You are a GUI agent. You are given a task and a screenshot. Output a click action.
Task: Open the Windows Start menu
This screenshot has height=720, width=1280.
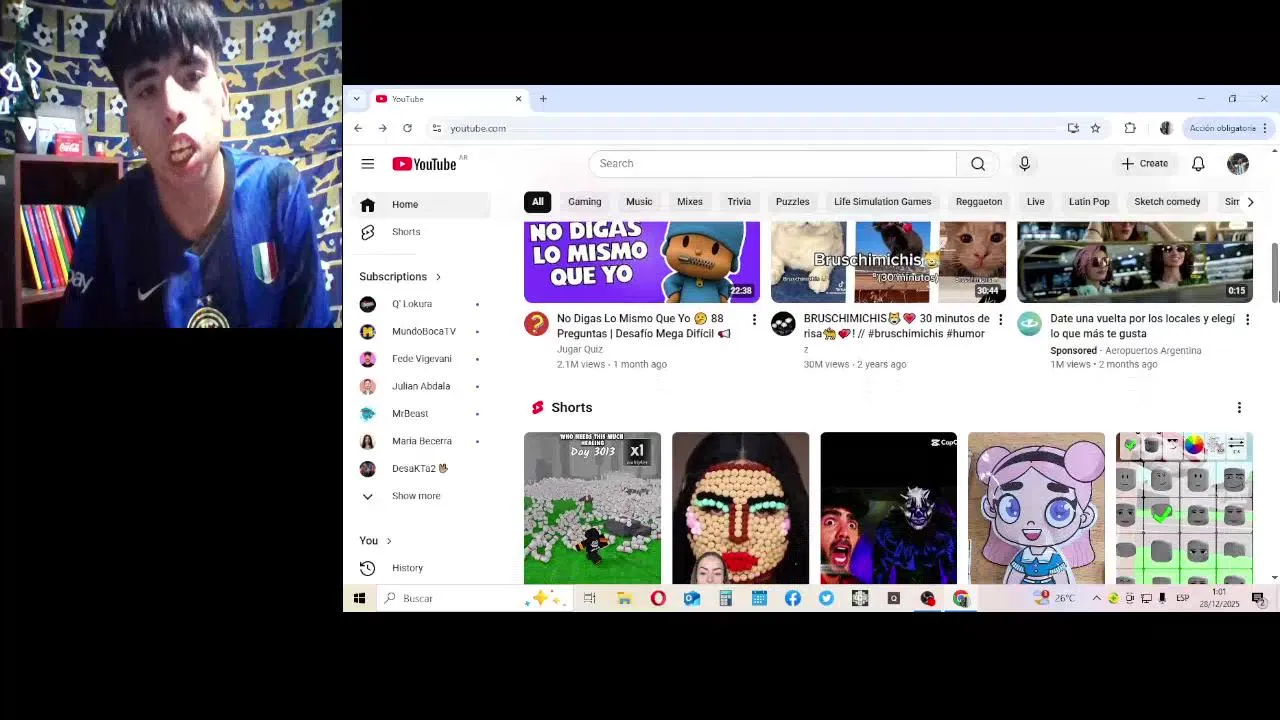[359, 599]
